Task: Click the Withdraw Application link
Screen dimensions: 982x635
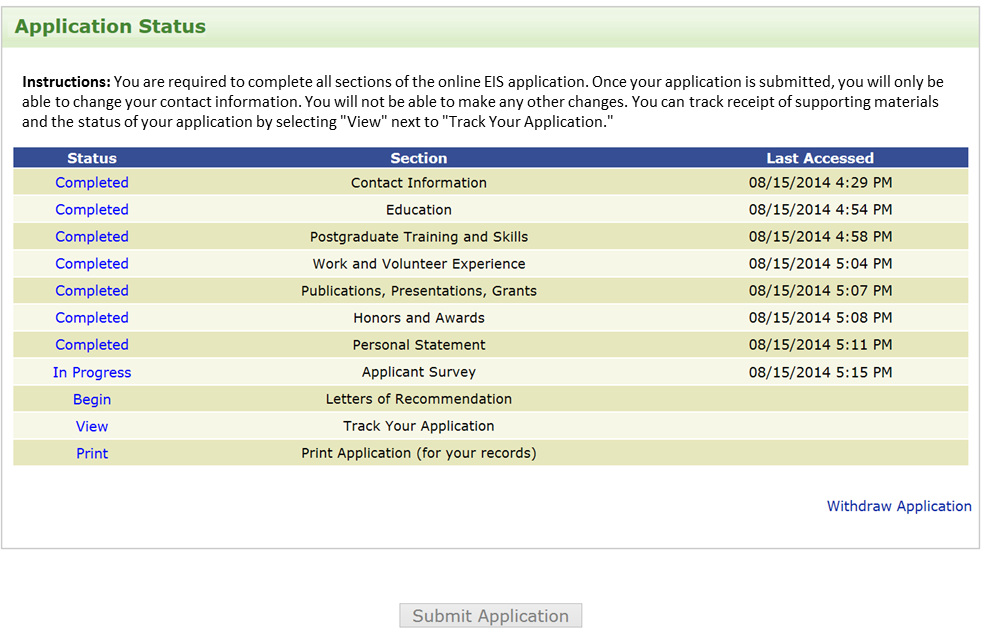Action: click(899, 506)
